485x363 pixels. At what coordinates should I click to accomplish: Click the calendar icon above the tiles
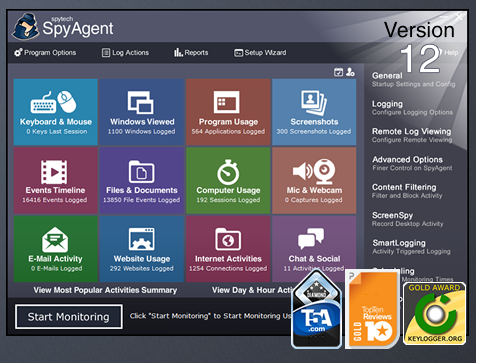(x=338, y=72)
